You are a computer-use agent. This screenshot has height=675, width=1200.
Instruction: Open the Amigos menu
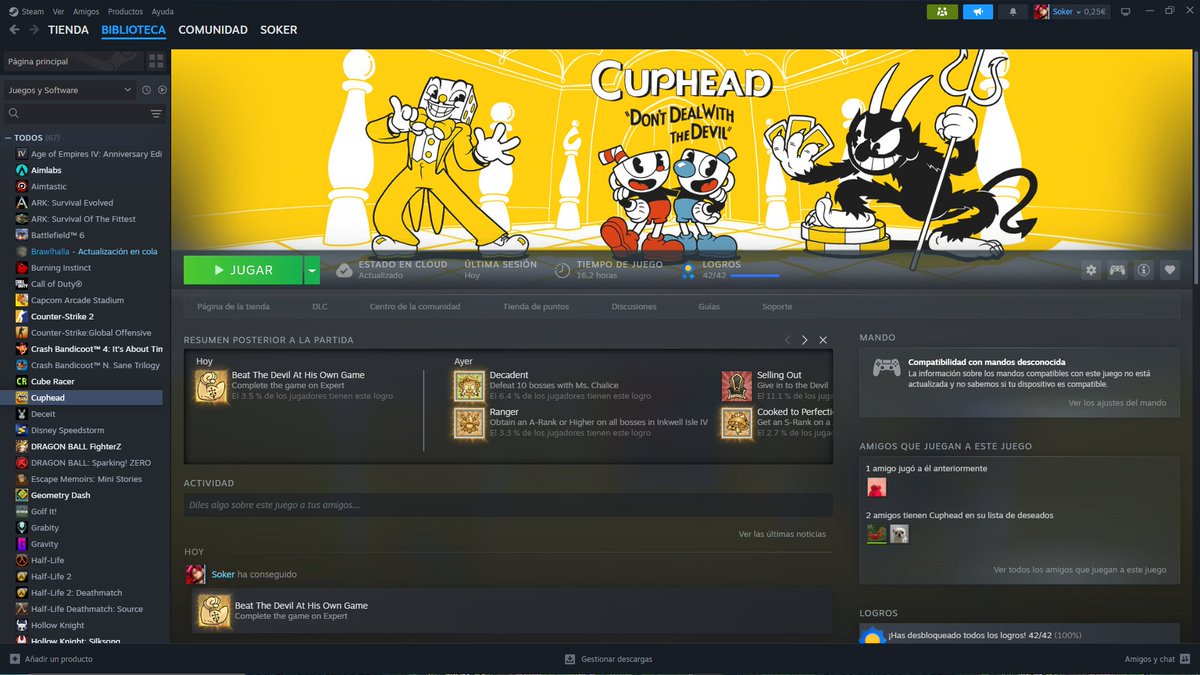coord(86,11)
